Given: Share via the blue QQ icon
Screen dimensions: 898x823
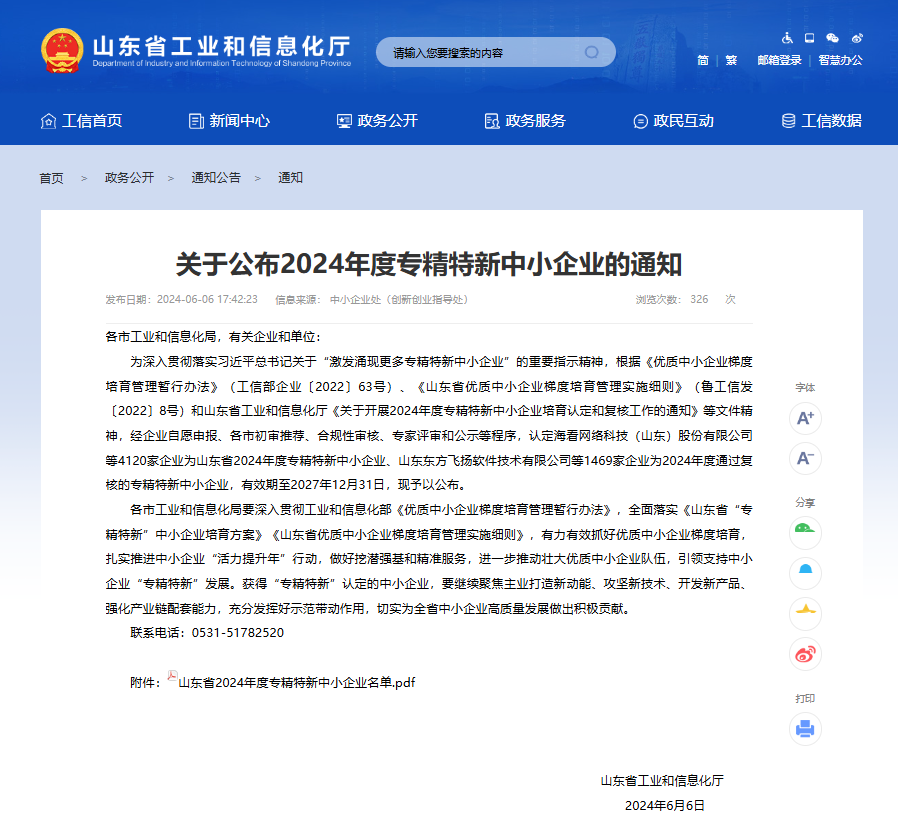Looking at the screenshot, I should 805,571.
